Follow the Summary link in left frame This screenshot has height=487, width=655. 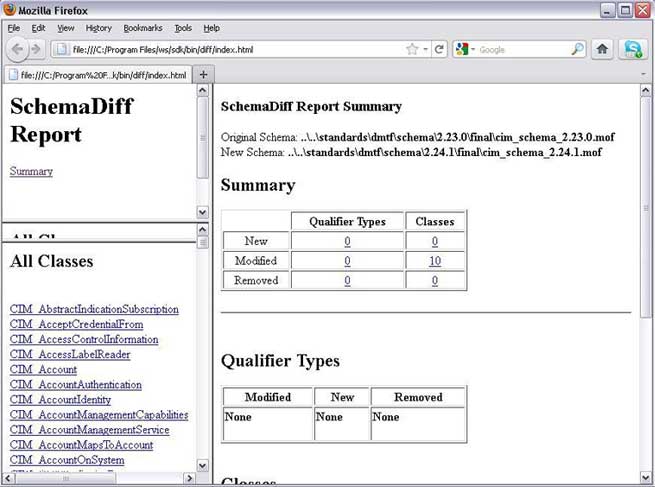point(31,171)
